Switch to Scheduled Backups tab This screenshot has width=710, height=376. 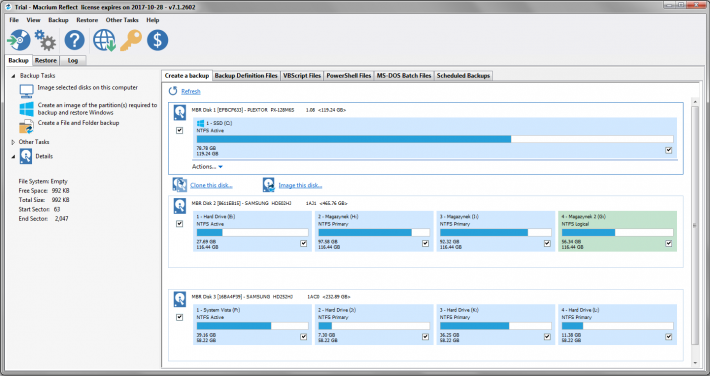coord(463,76)
